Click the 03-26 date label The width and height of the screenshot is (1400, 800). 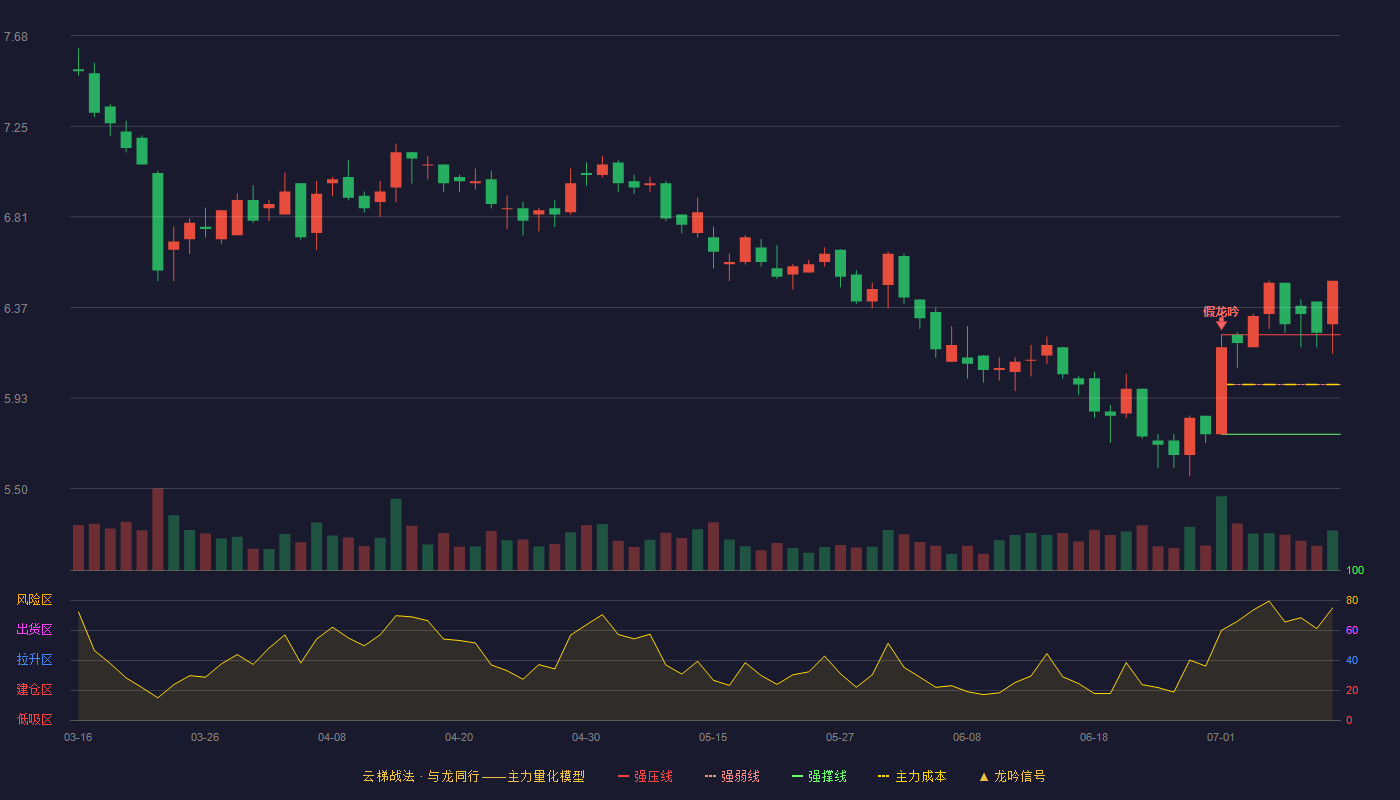pos(205,737)
